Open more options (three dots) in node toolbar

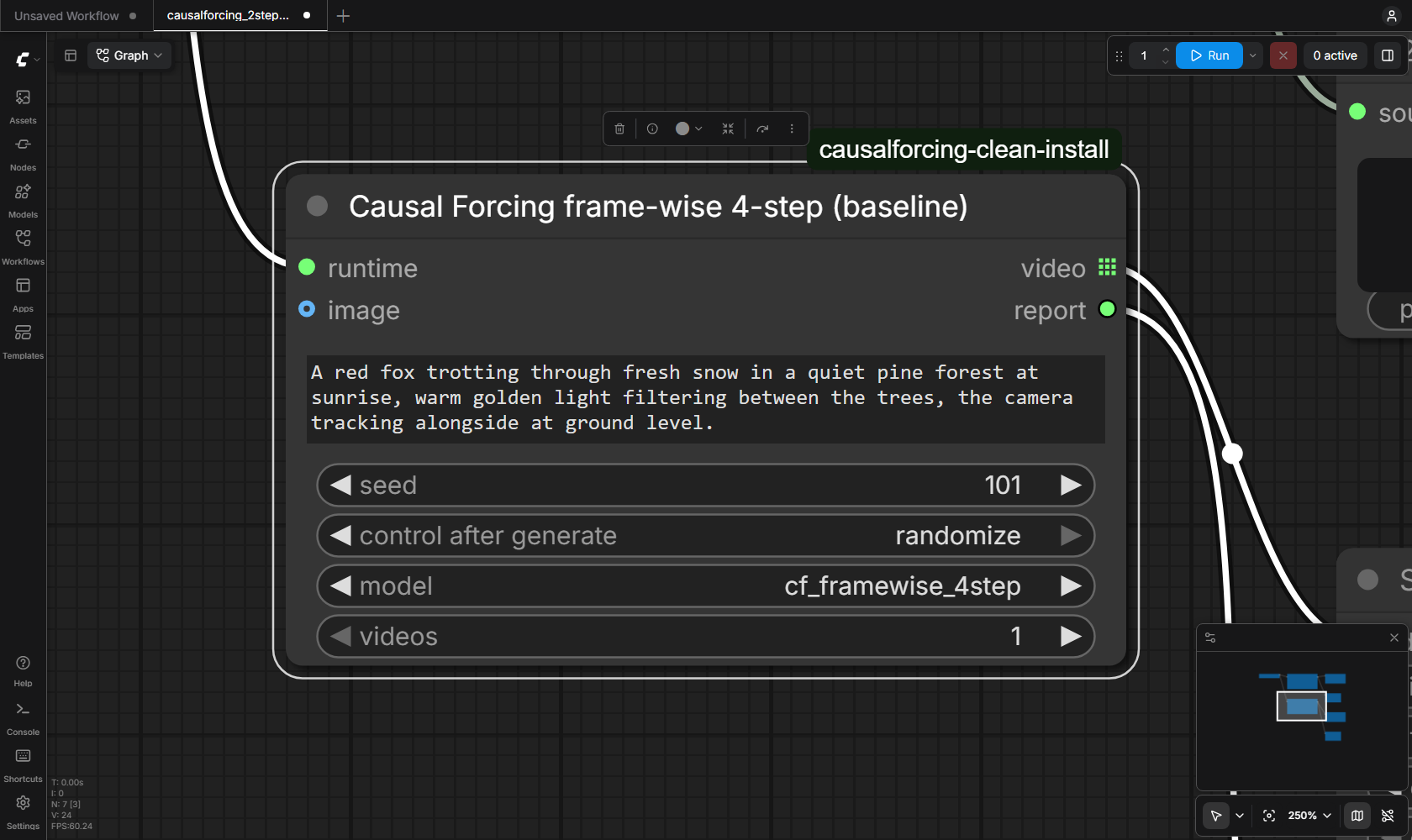(x=792, y=129)
